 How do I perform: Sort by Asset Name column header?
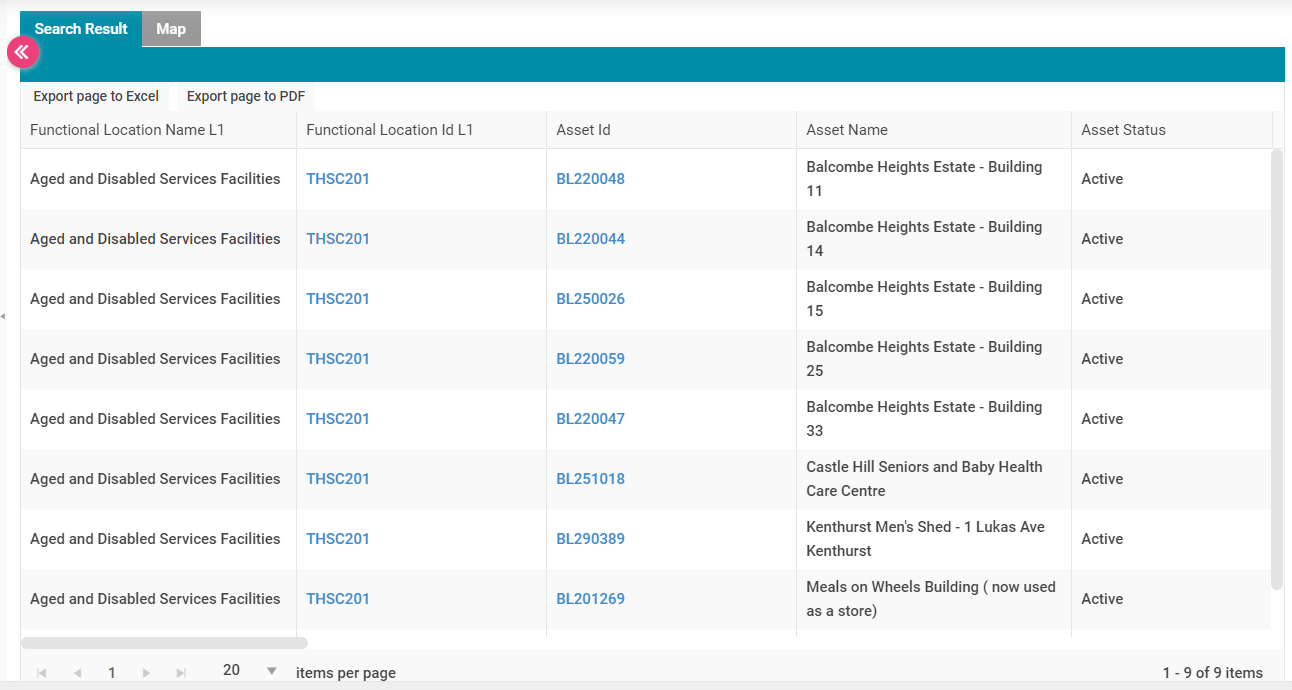[847, 130]
